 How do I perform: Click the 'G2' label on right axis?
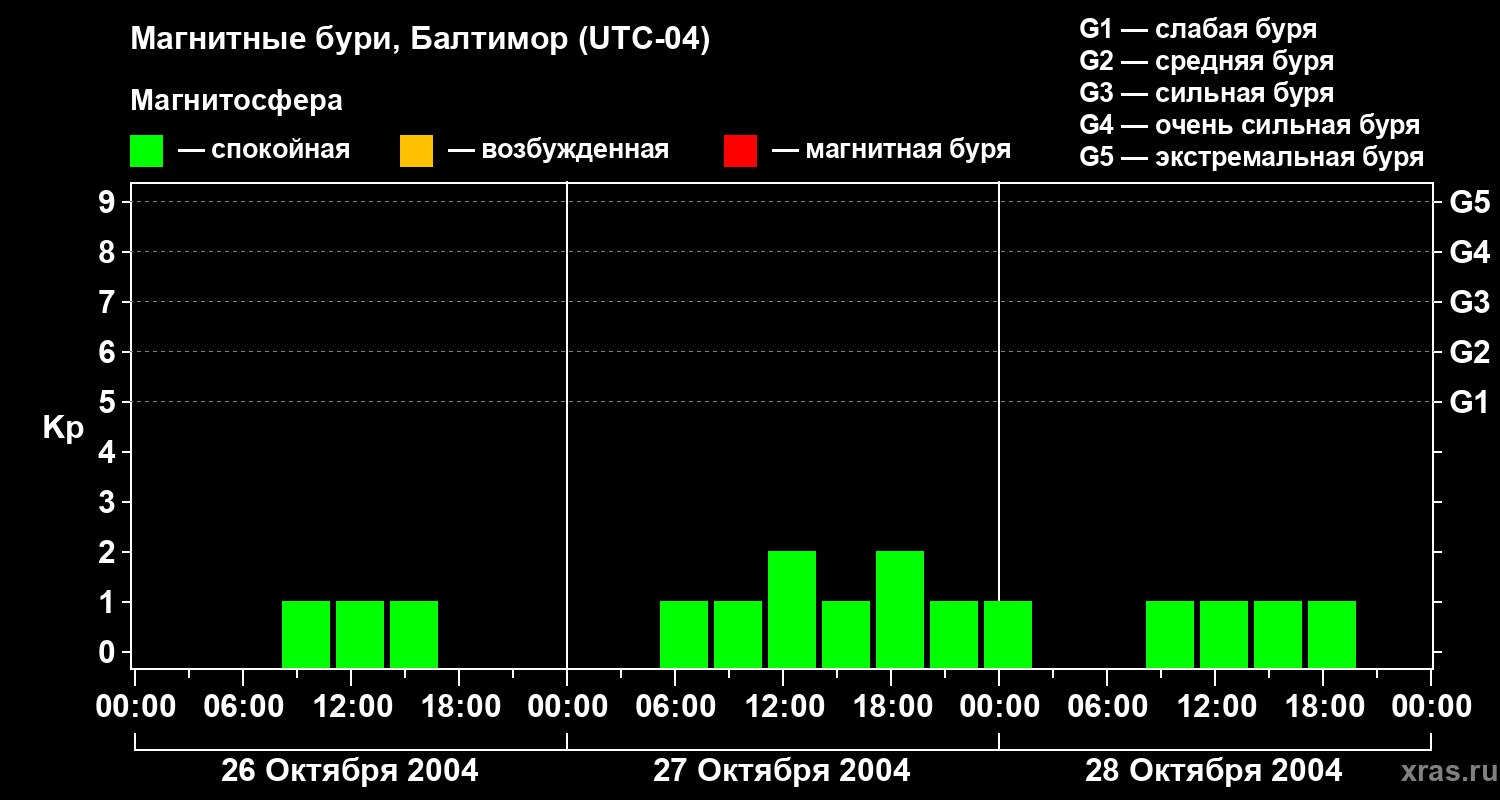(x=1469, y=352)
